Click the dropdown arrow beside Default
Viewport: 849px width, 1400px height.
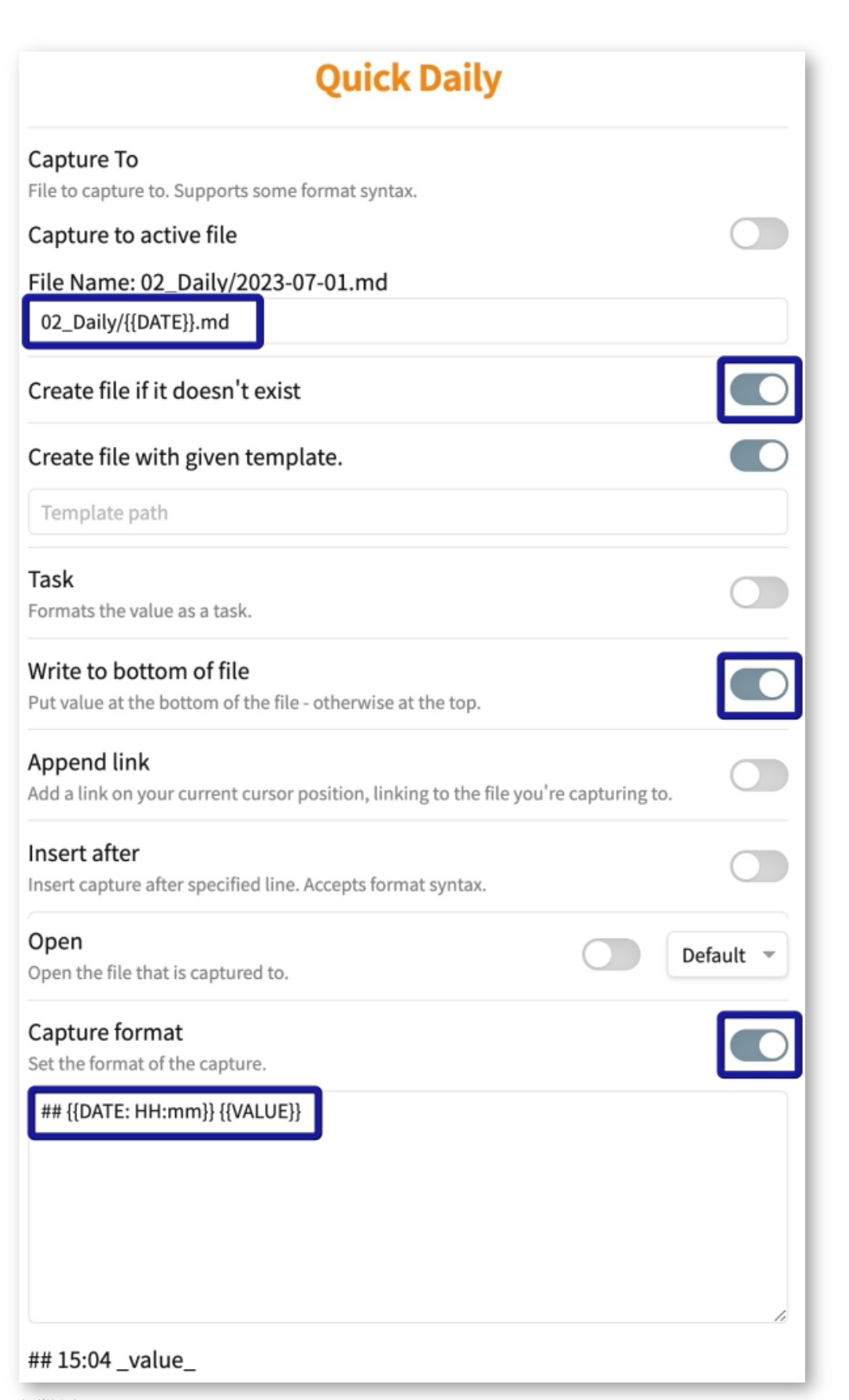pos(769,955)
